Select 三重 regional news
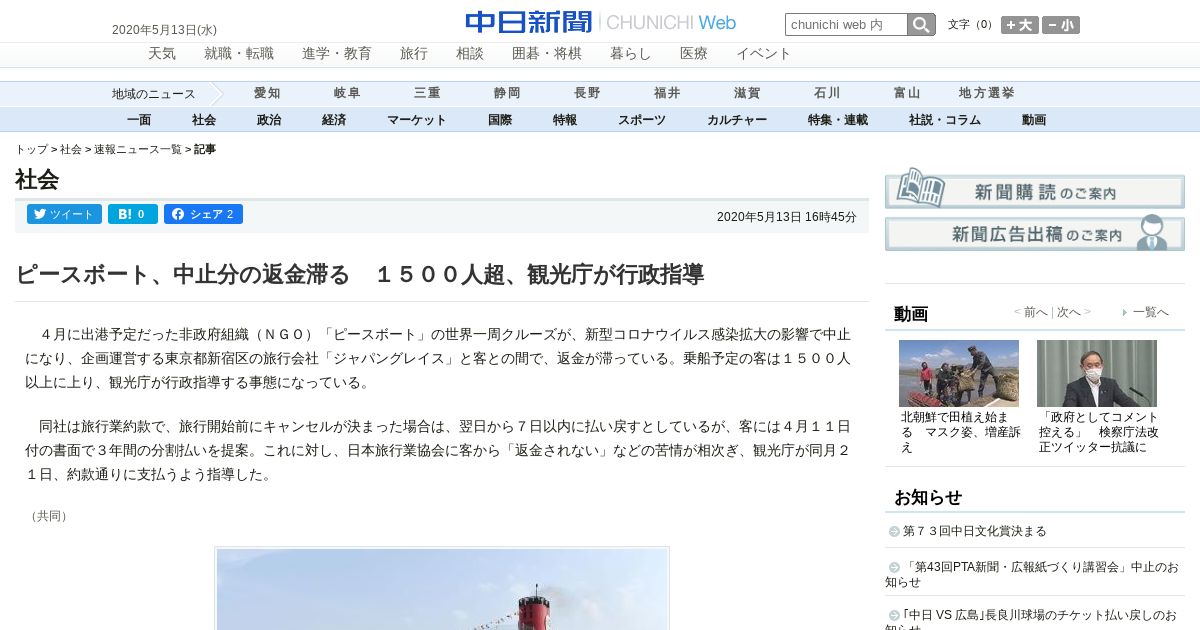 point(427,93)
